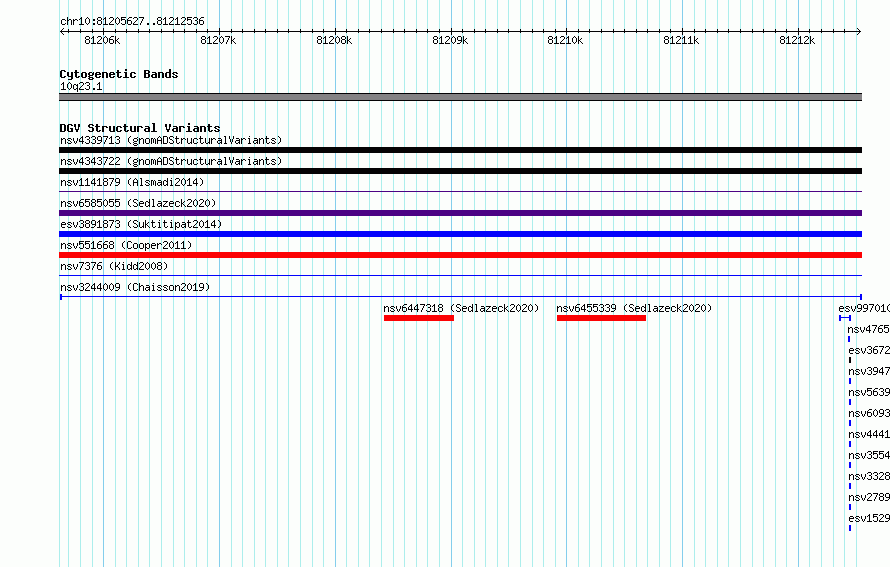The height and width of the screenshot is (567, 890).
Task: Select the 81209k ruler position label
Action: pos(450,40)
